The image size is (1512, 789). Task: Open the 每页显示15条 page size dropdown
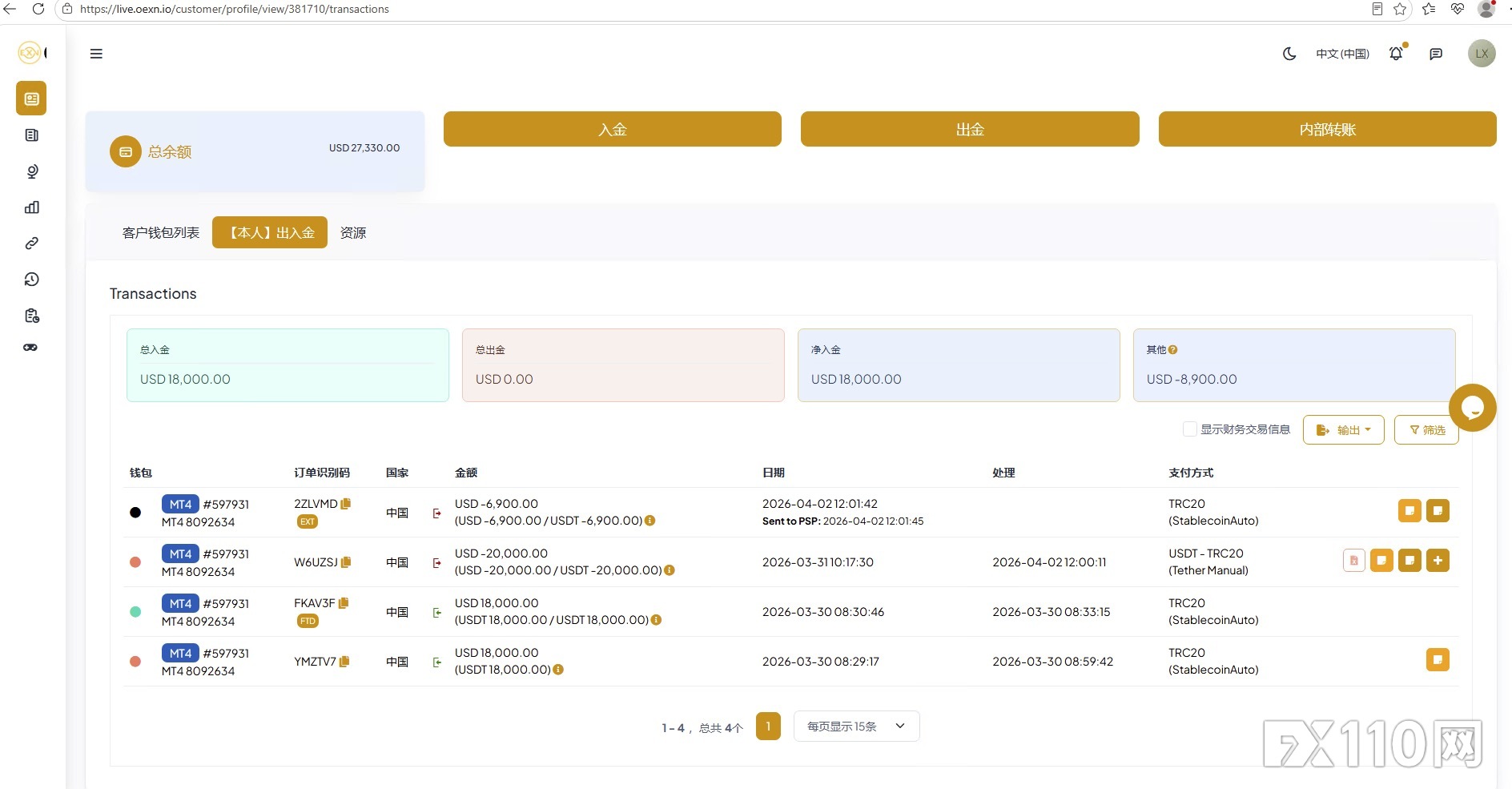[856, 727]
